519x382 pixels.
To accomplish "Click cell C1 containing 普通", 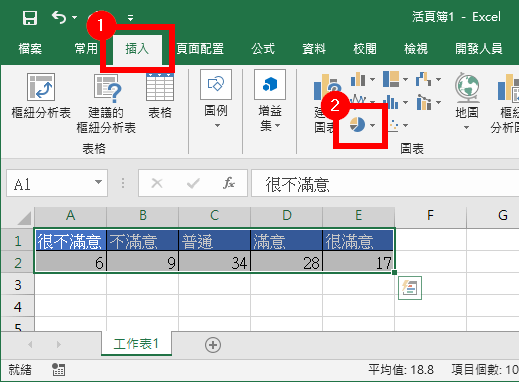I will pos(214,240).
